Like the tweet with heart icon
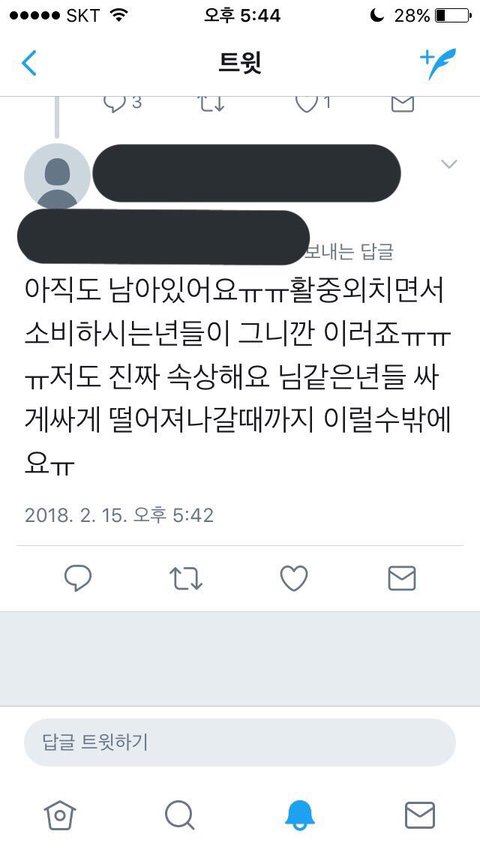 294,578
